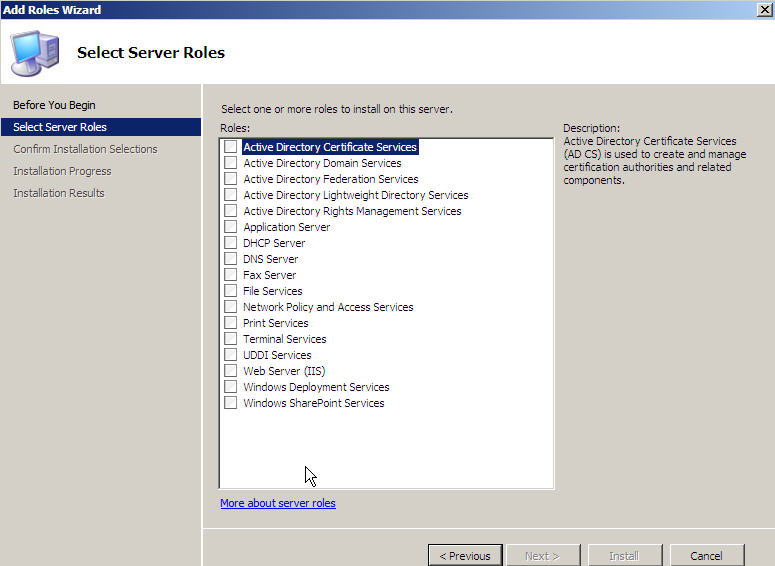Enable Network Policy and Access Services checkbox
This screenshot has height=566, width=775.
pos(230,306)
